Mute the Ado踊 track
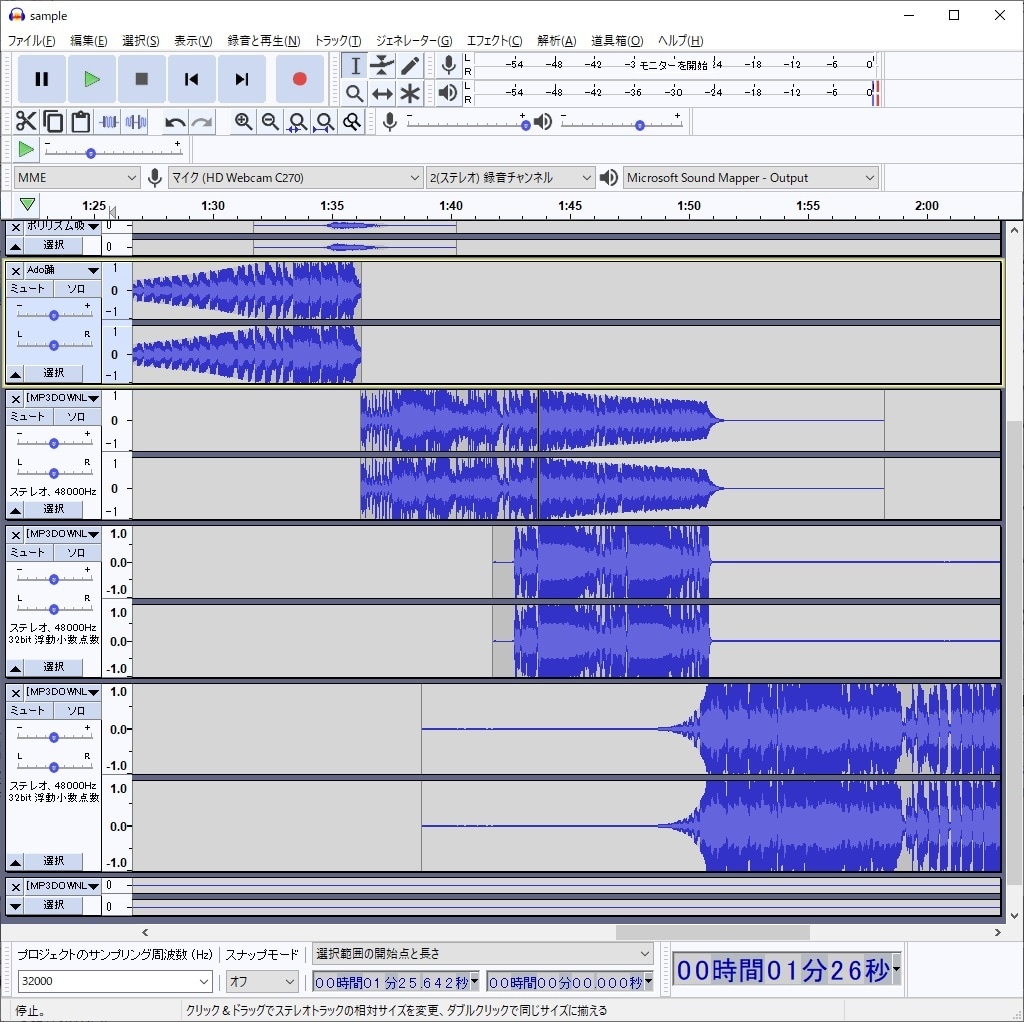 click(x=28, y=289)
